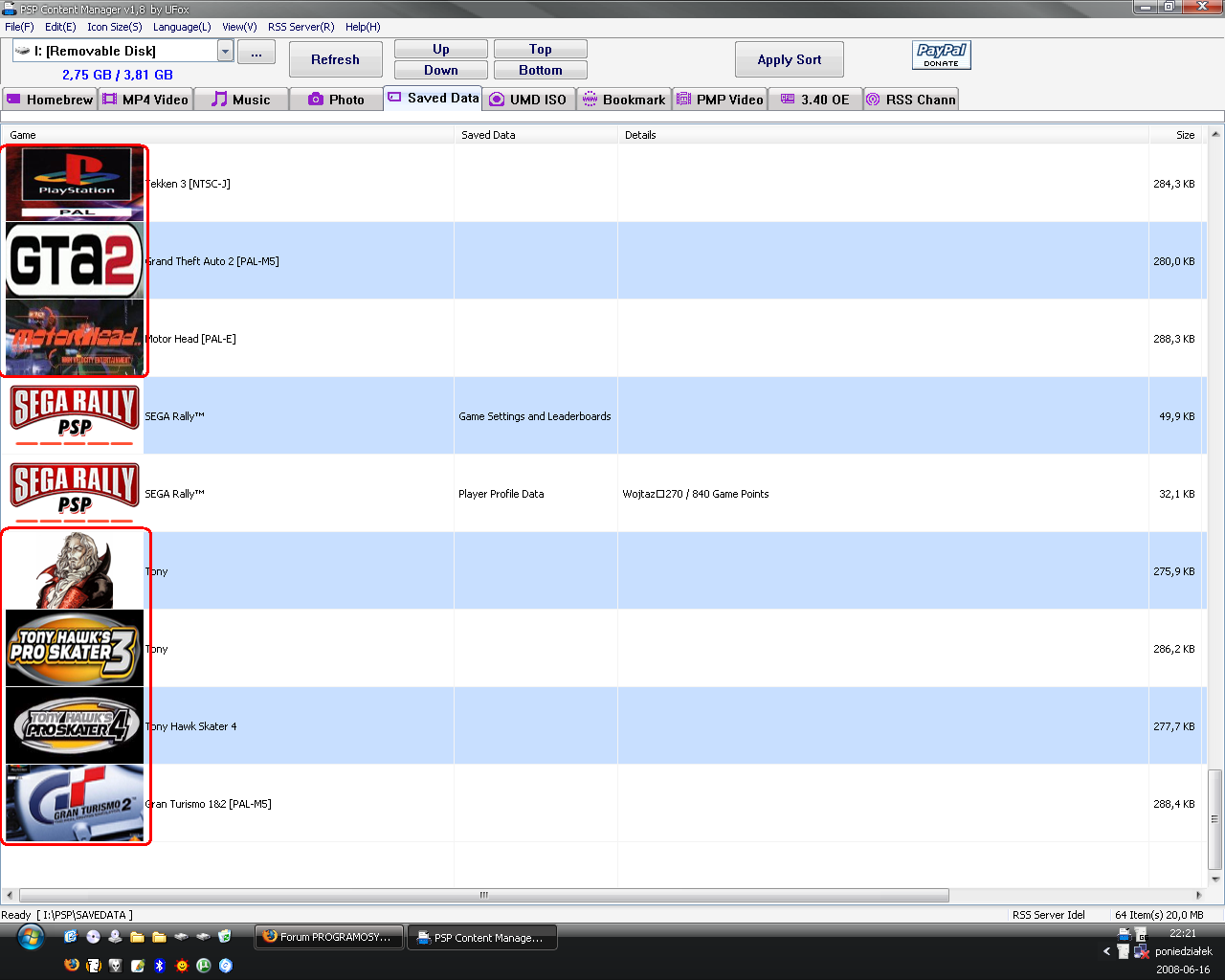Click the browse button with three dots
This screenshot has width=1225, height=980.
coord(256,52)
